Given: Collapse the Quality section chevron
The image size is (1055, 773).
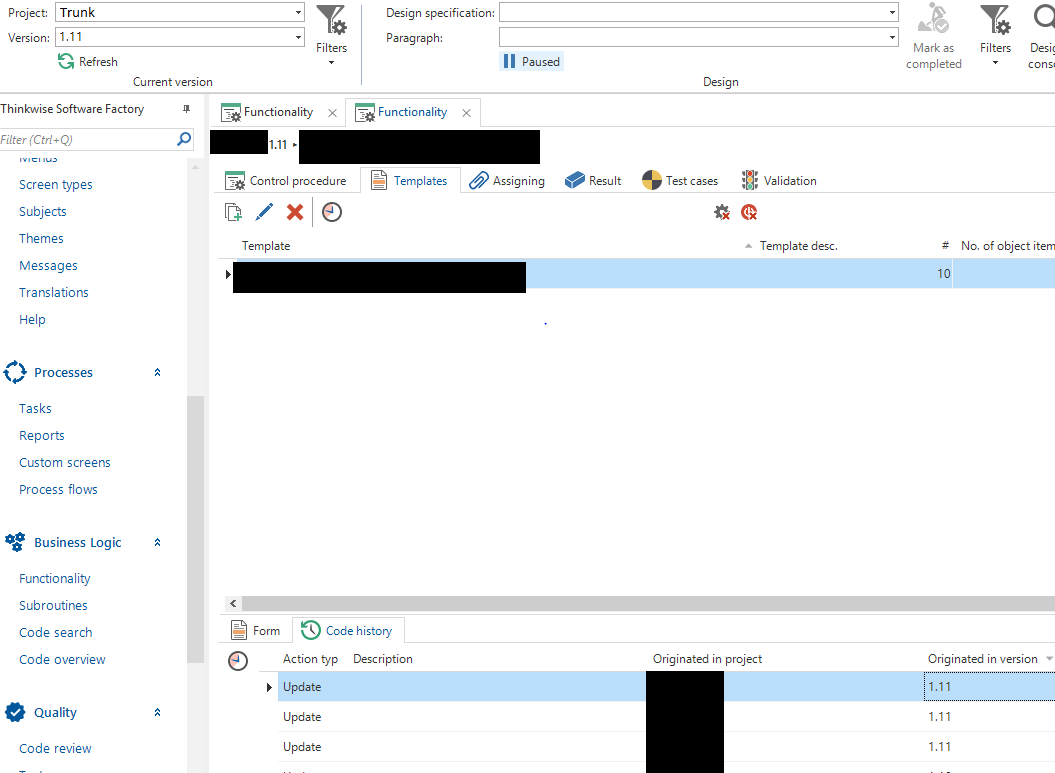Looking at the screenshot, I should pos(157,712).
